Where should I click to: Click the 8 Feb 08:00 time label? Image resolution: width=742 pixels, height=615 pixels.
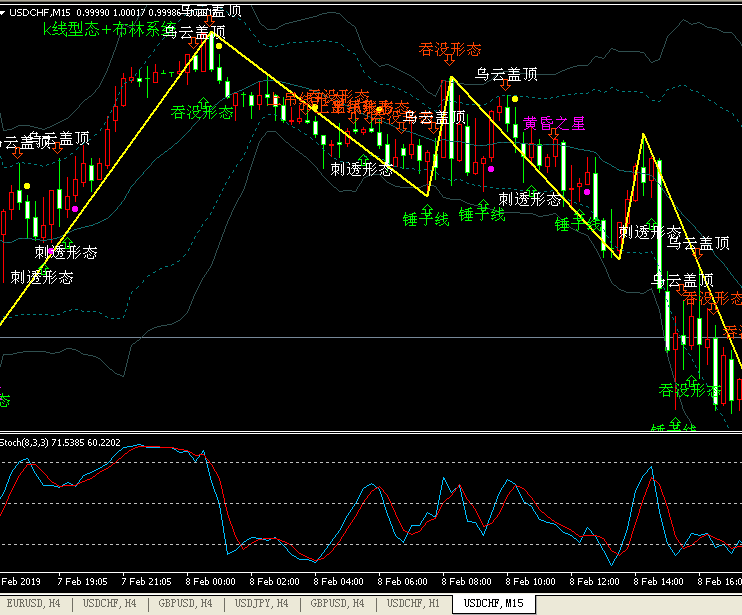(466, 581)
